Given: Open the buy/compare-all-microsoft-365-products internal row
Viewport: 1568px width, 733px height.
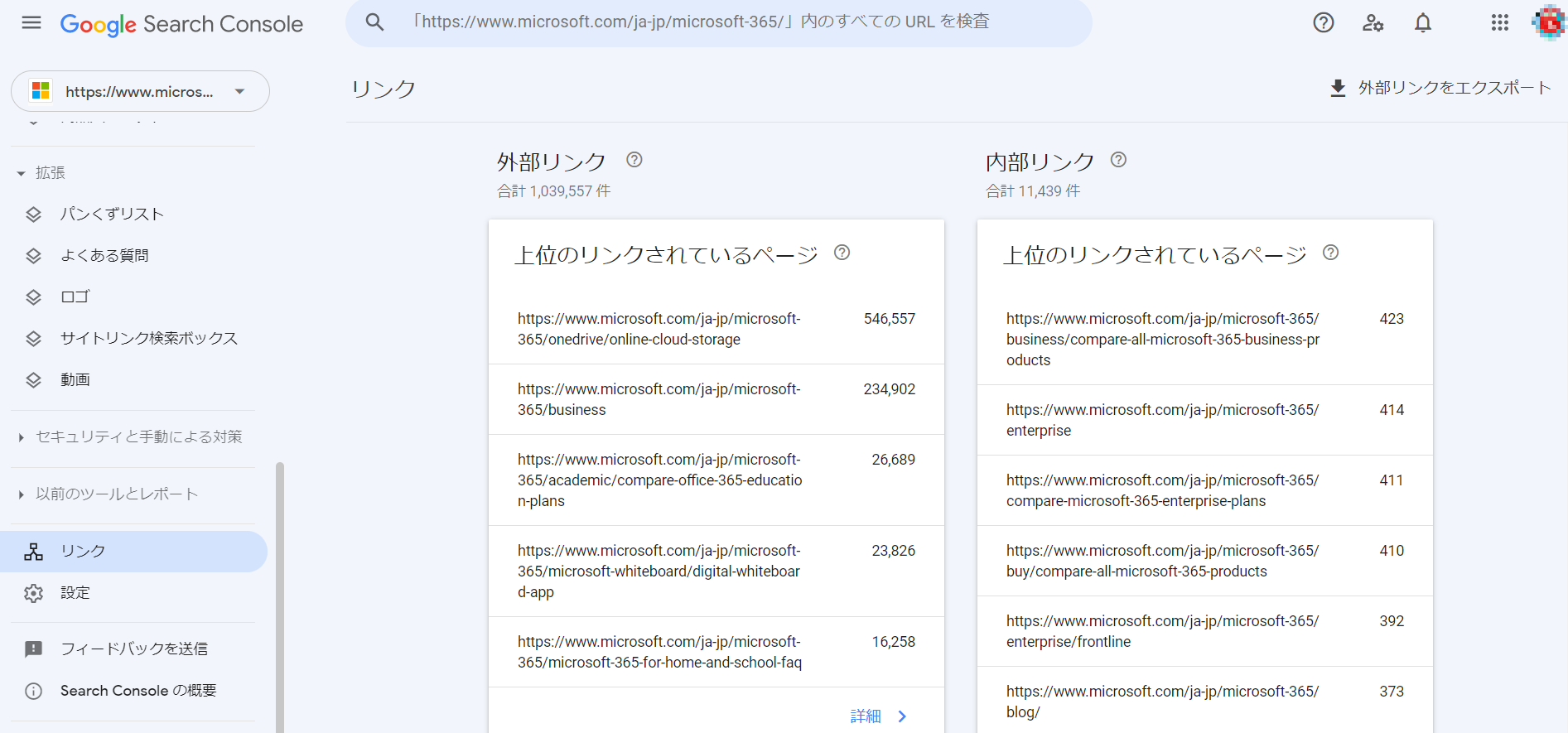Looking at the screenshot, I should click(x=1205, y=561).
